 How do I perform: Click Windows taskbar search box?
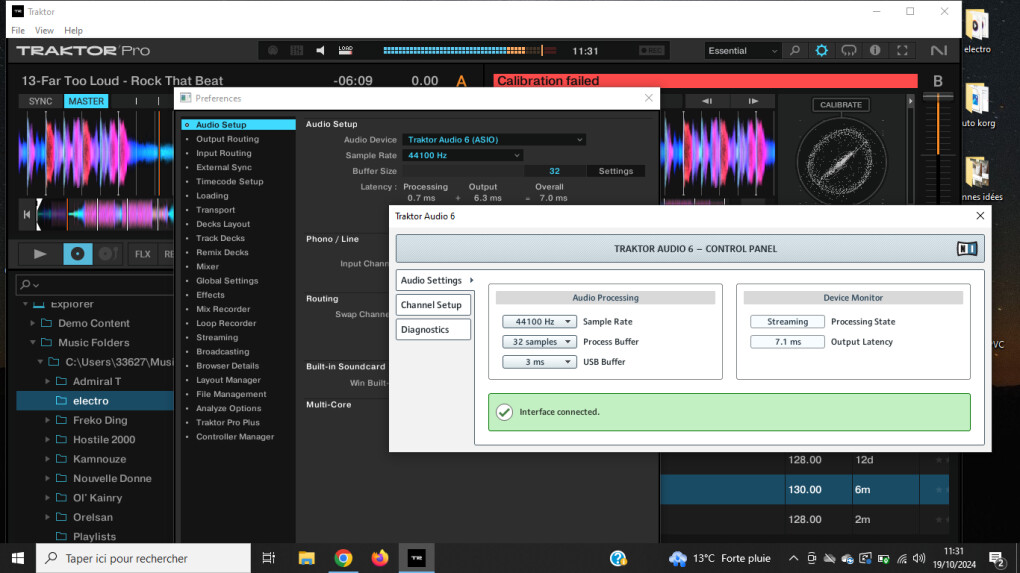(x=143, y=558)
